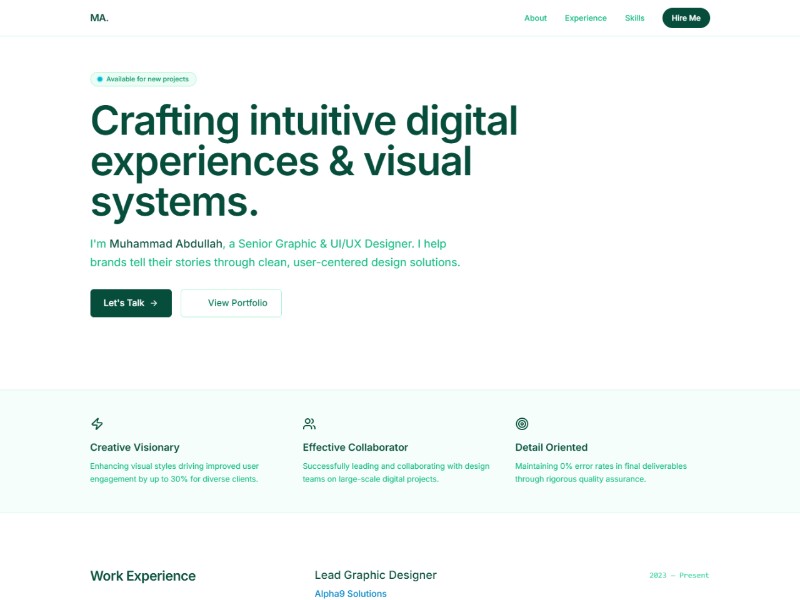Click the Work Experience section heading
The width and height of the screenshot is (800, 600).
pos(143,576)
